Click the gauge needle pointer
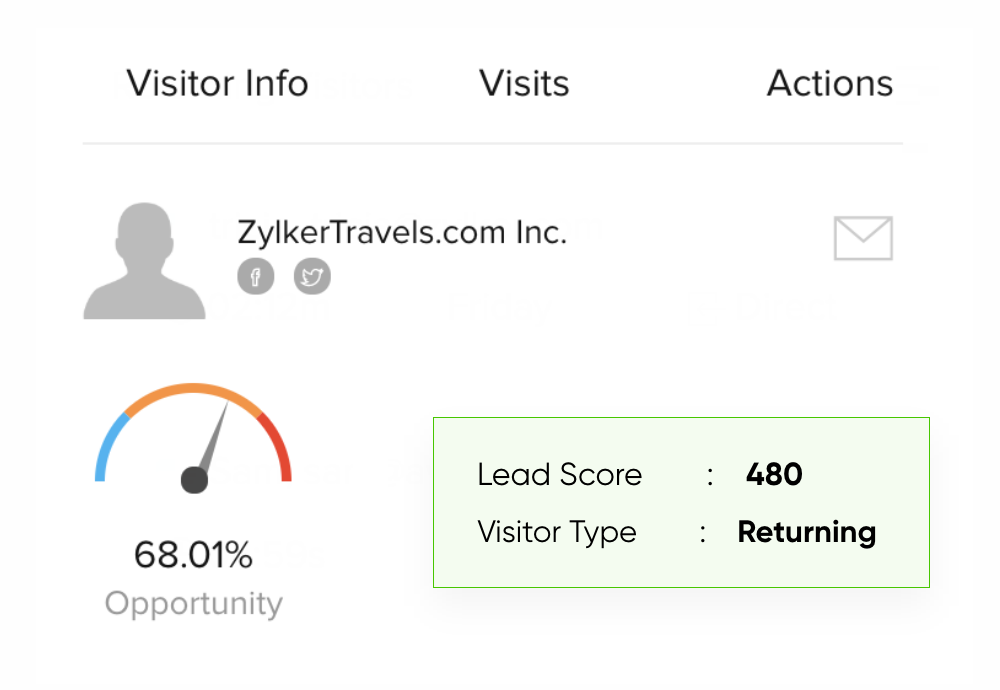 214,436
